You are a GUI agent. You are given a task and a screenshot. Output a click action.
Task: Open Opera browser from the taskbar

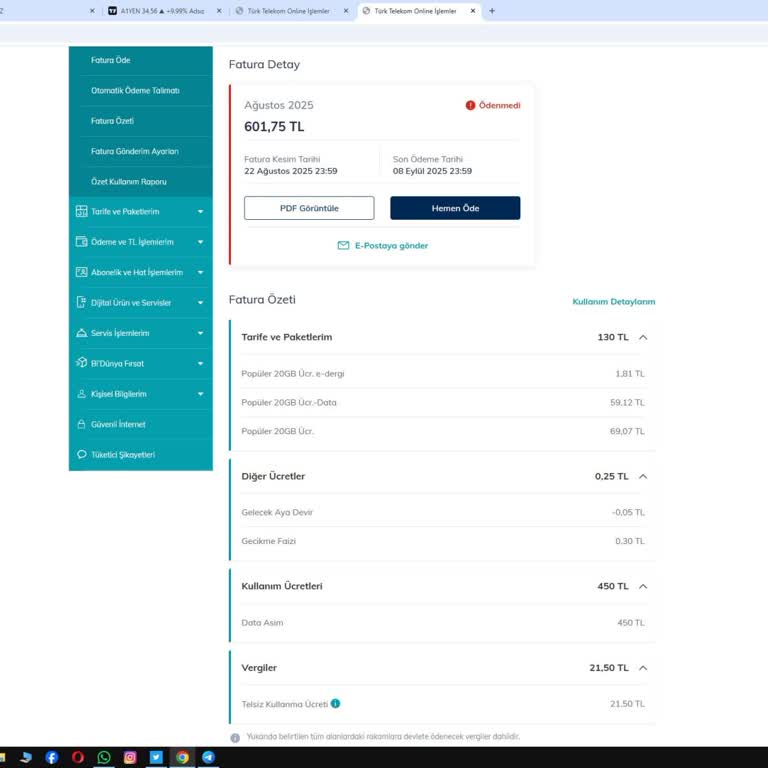tap(78, 757)
